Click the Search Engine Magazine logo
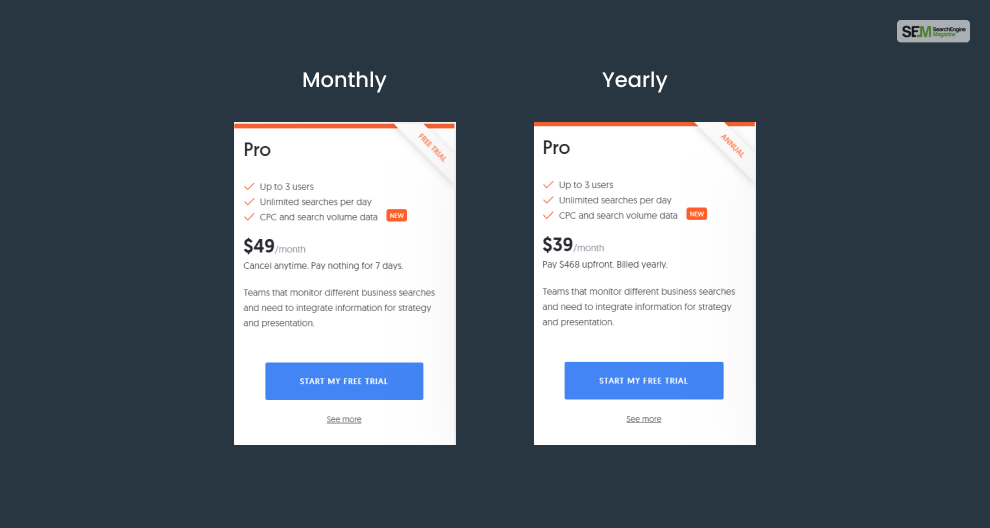 [932, 31]
